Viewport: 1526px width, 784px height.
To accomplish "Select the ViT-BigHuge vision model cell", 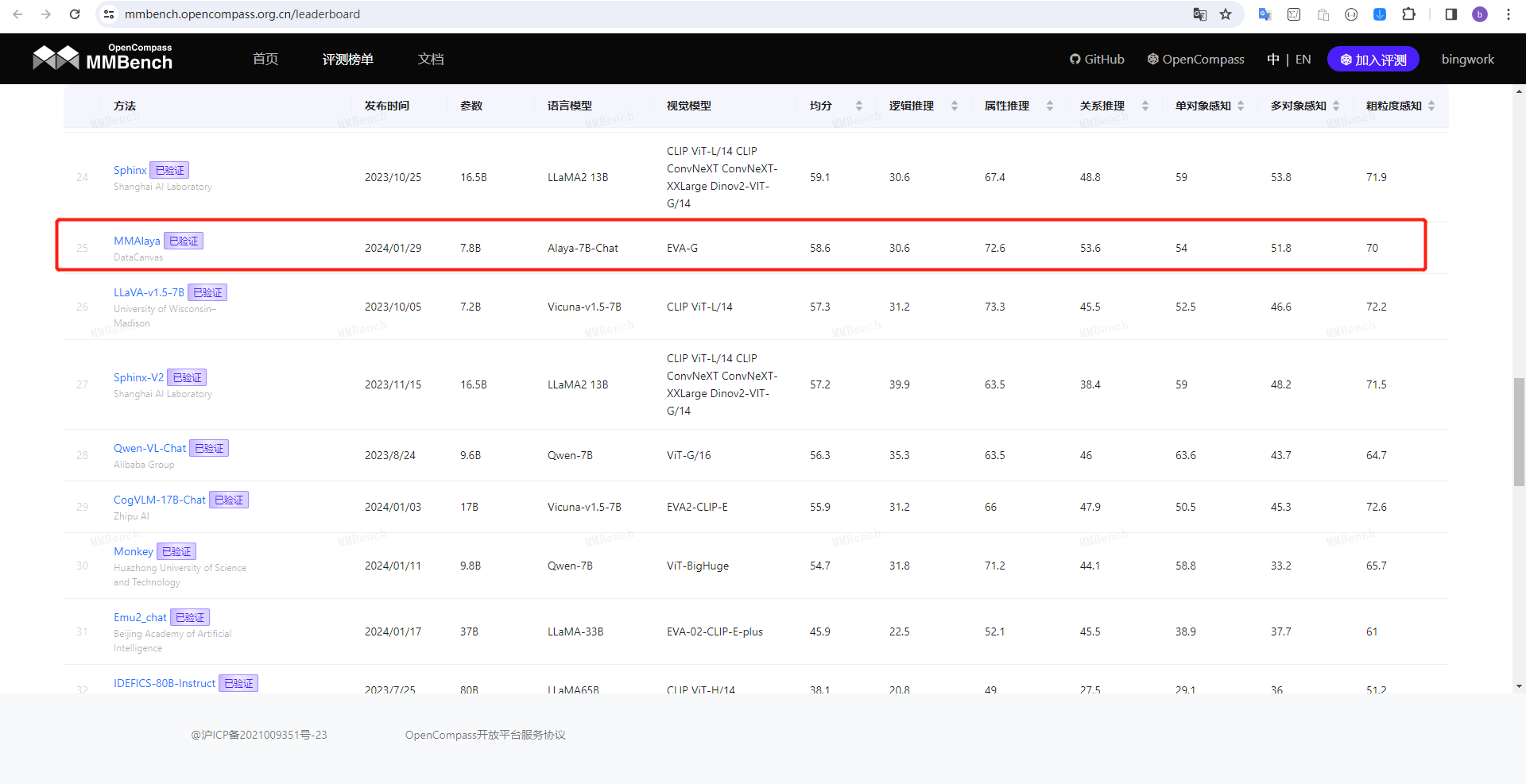I will pos(698,566).
